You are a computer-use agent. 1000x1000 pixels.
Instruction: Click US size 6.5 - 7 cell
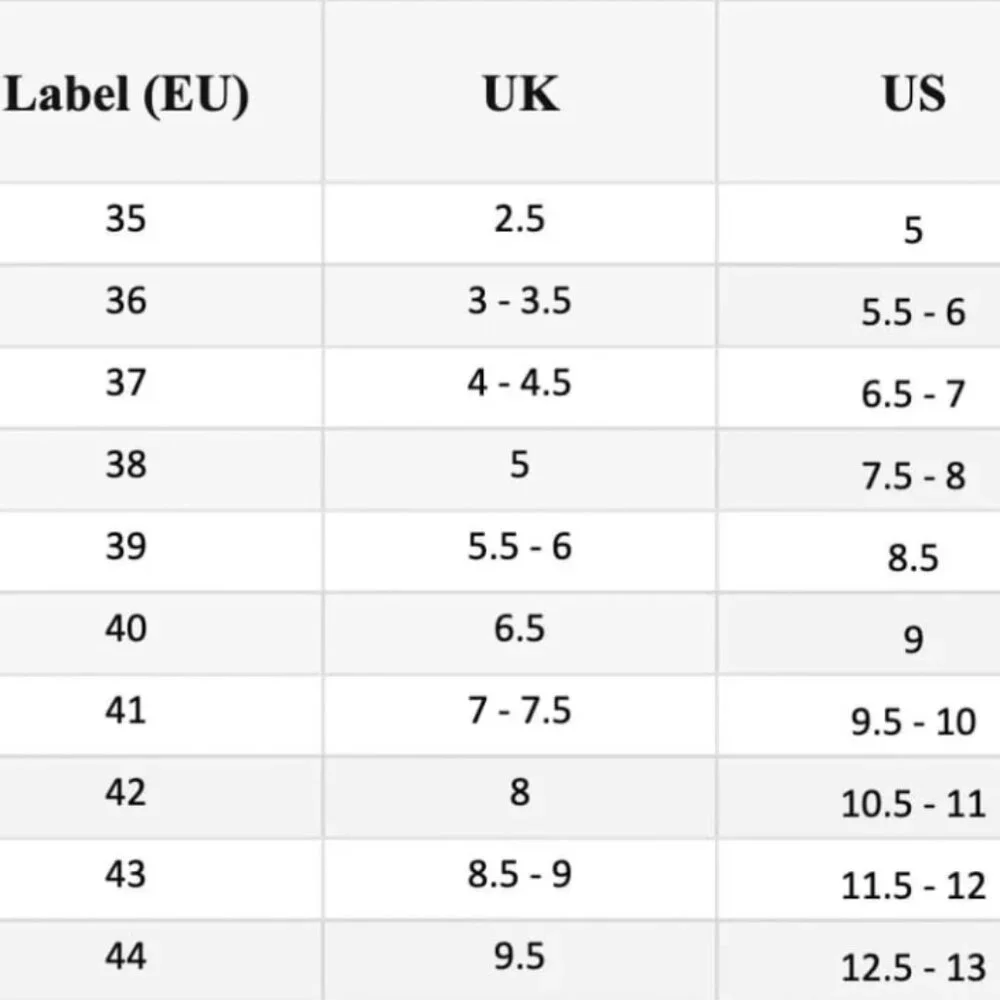859,388
